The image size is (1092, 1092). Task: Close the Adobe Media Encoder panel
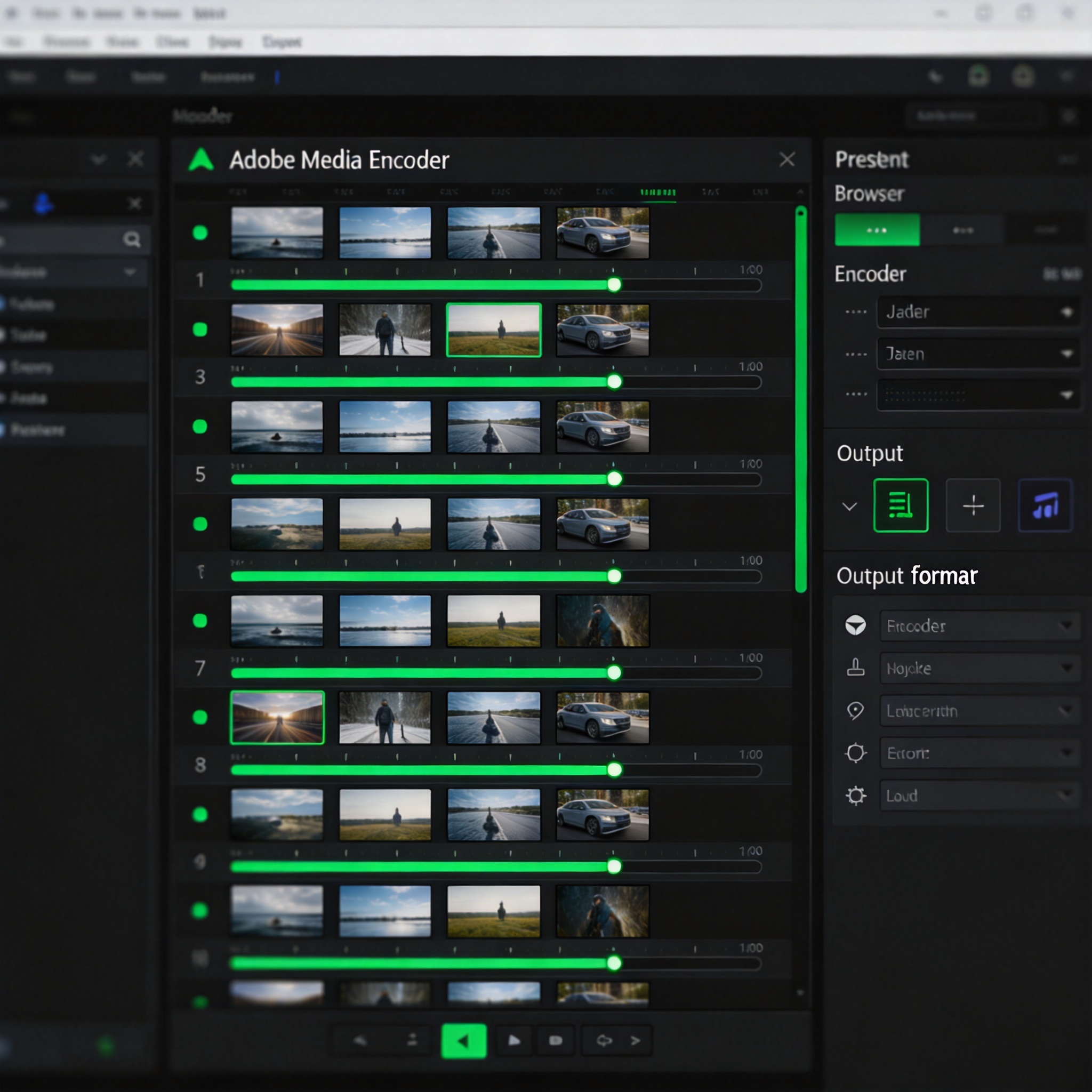coord(787,159)
